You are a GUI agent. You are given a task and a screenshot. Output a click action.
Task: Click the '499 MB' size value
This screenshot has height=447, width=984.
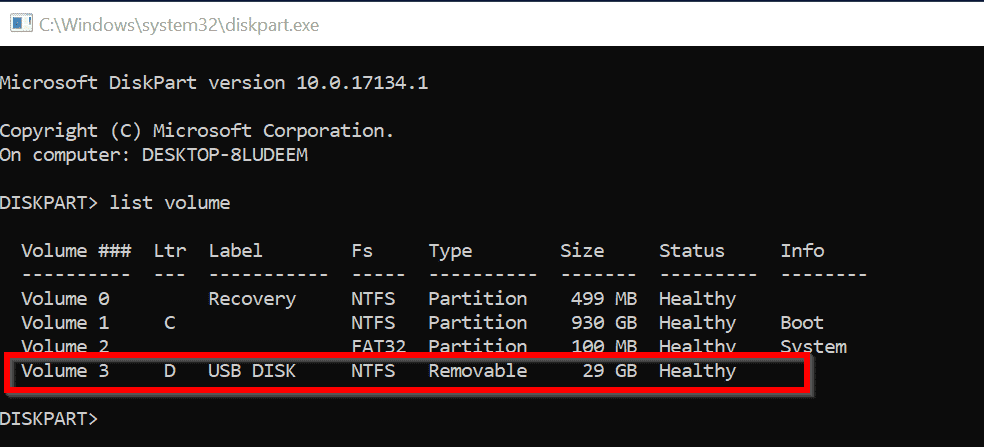click(x=604, y=299)
